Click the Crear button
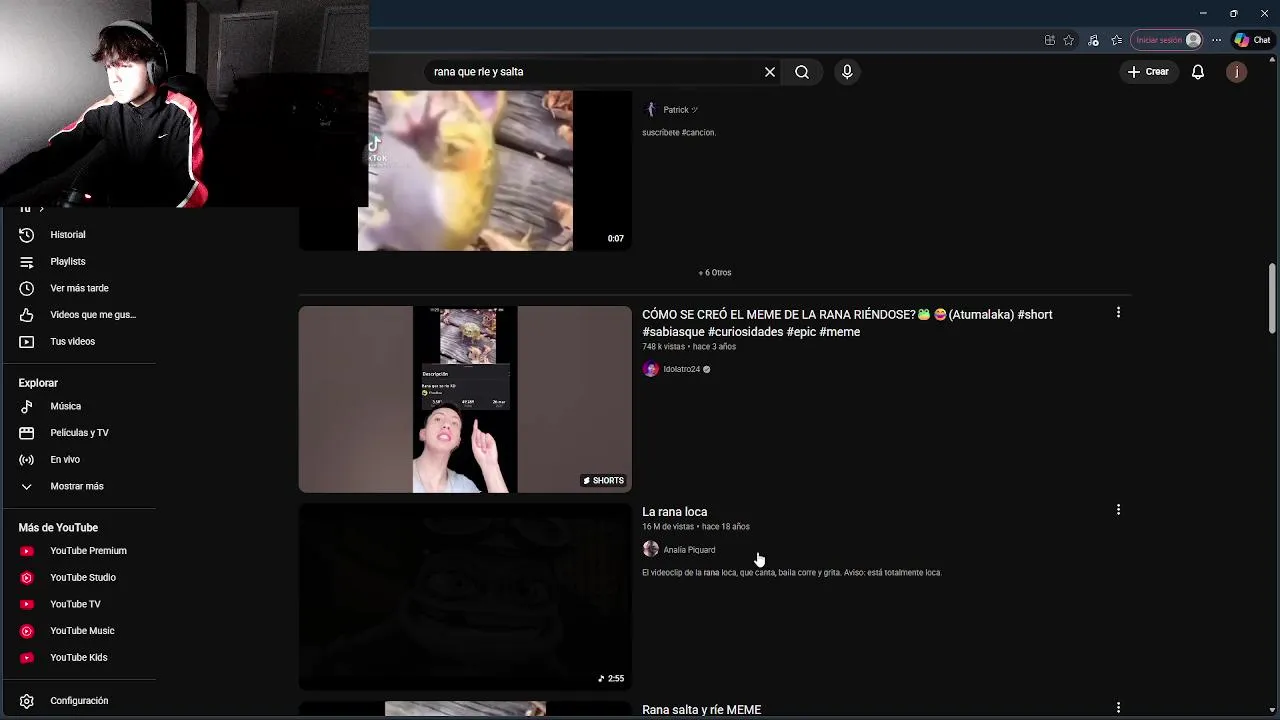The height and width of the screenshot is (720, 1280). pyautogui.click(x=1148, y=72)
